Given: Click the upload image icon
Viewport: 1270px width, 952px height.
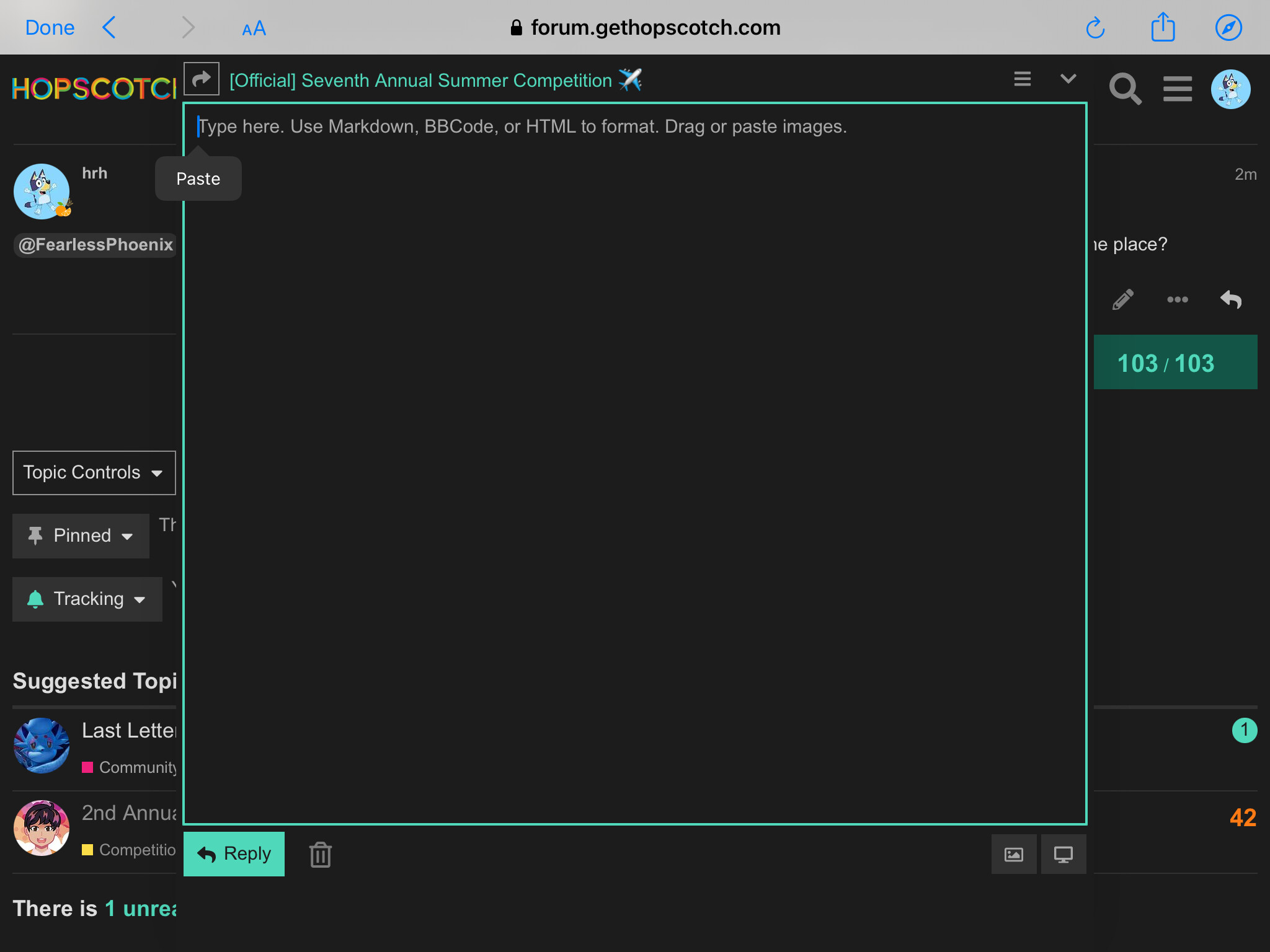Looking at the screenshot, I should pyautogui.click(x=1013, y=855).
